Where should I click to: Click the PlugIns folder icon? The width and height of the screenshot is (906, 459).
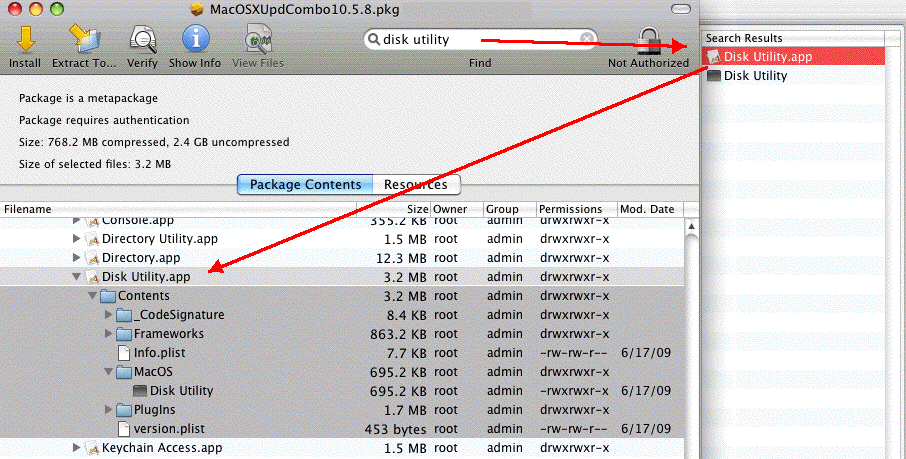(124, 410)
